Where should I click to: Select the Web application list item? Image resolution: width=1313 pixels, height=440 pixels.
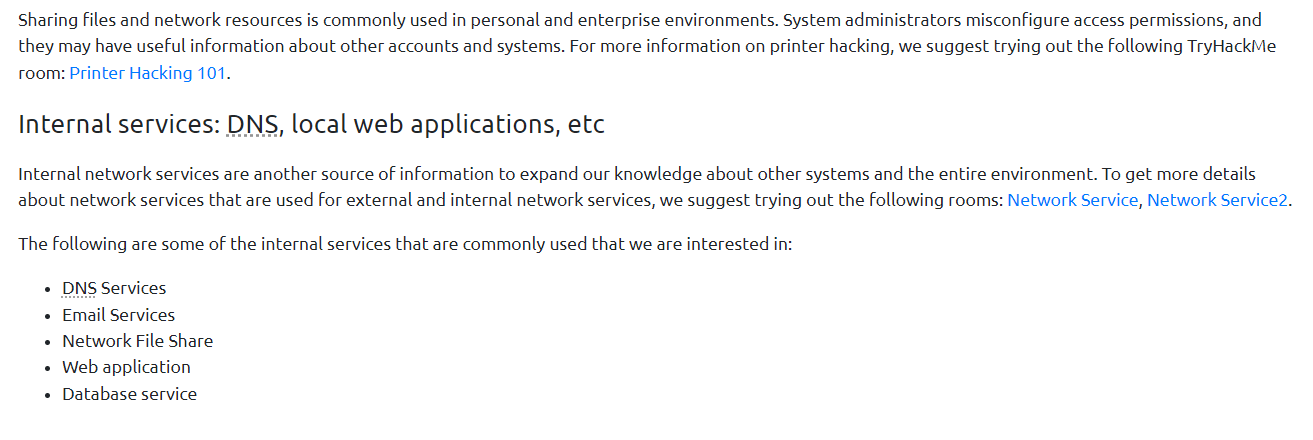pyautogui.click(x=126, y=367)
